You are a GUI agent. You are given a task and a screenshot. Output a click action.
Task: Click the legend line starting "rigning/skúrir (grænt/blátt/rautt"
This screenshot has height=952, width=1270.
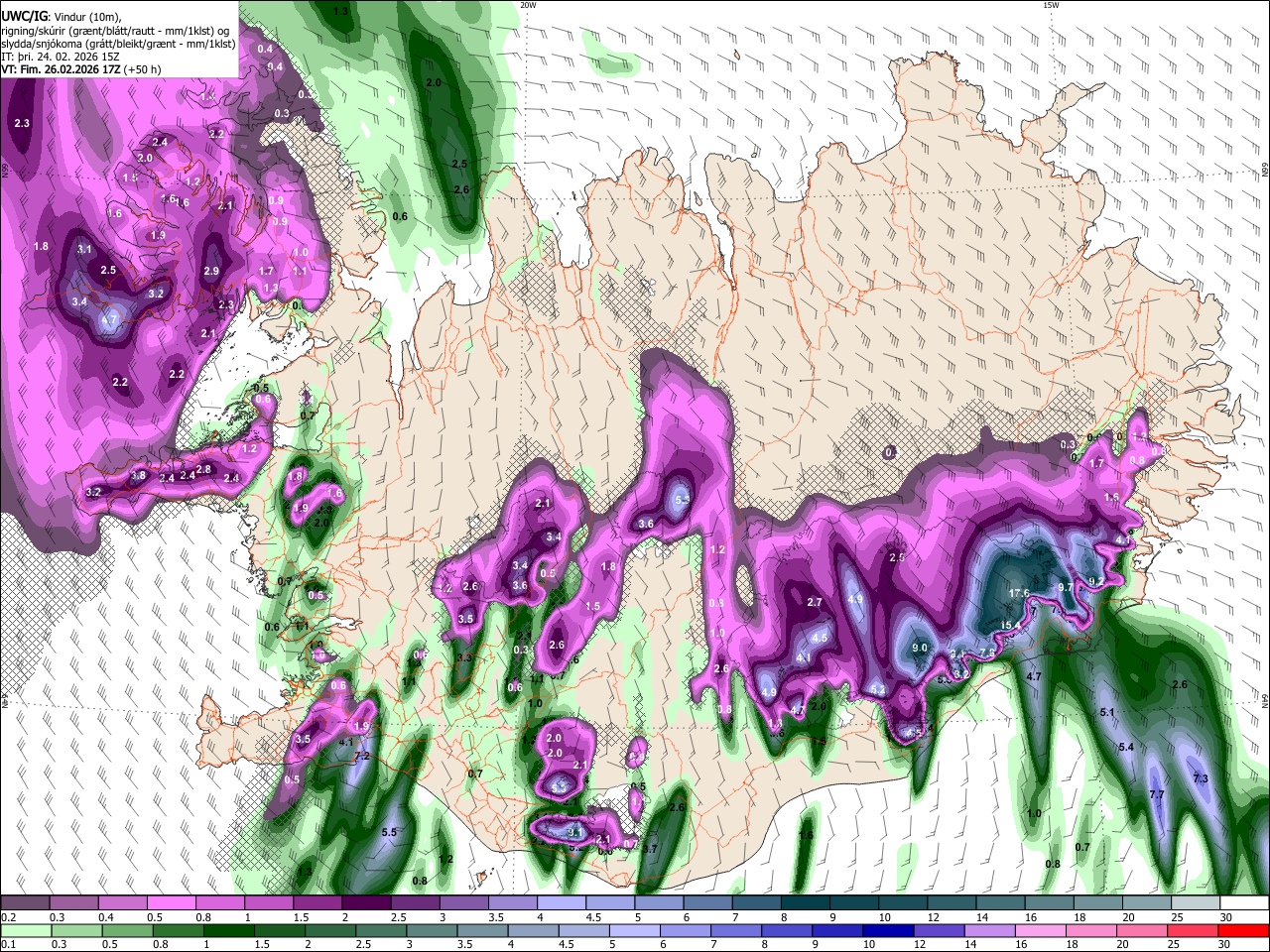point(114,30)
